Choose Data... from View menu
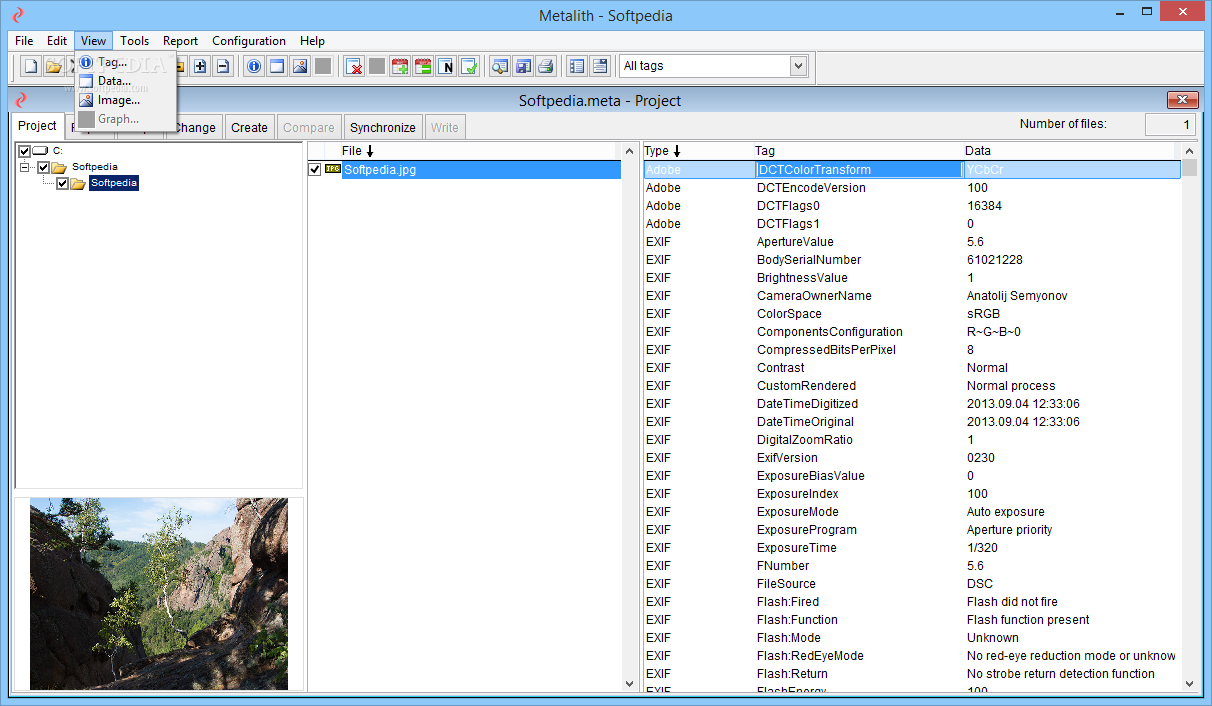The height and width of the screenshot is (706, 1212). coord(125,81)
